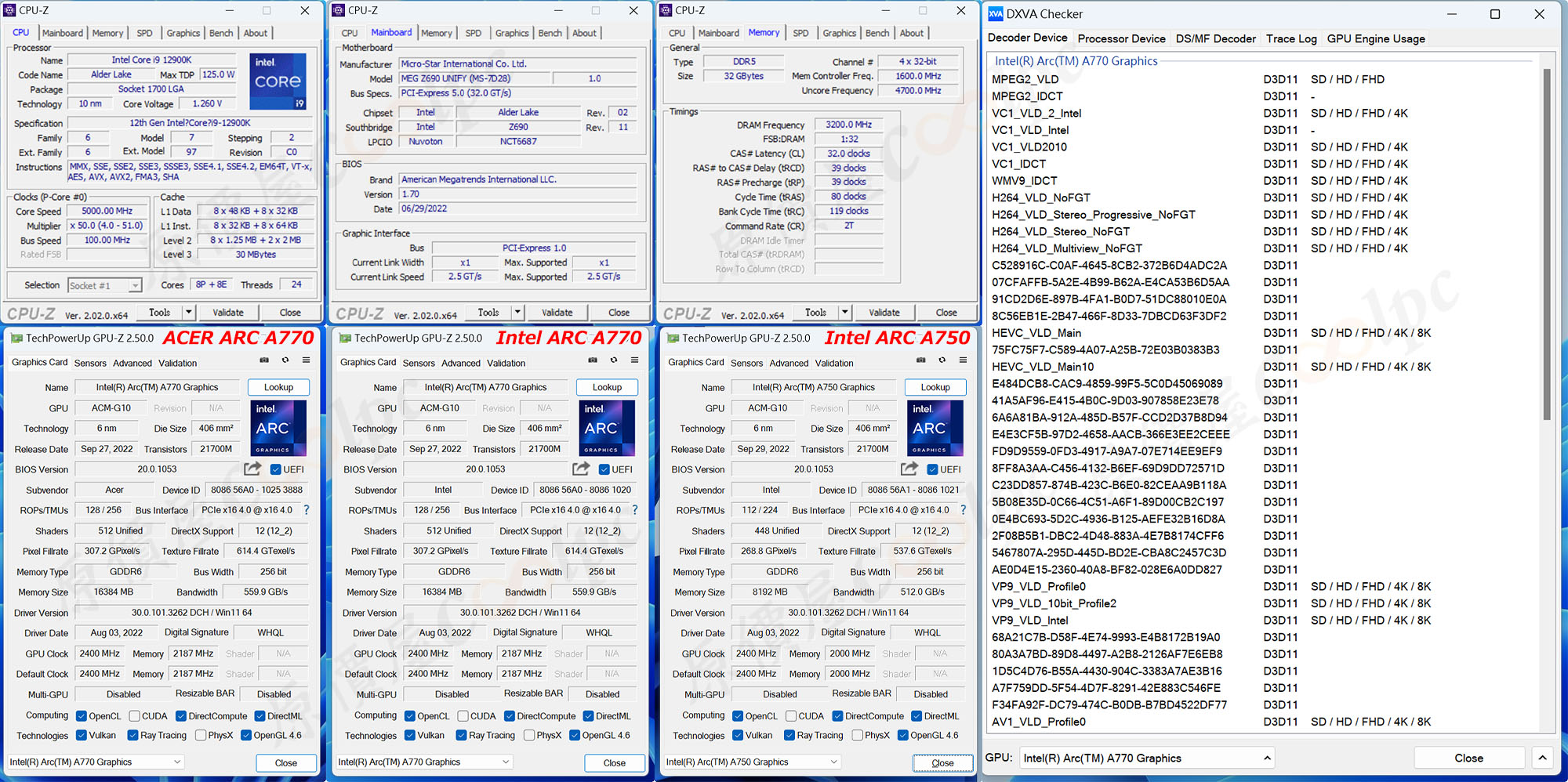The image size is (1568, 782).
Task: Click Bus Interface question mark in A750 window
Action: pyautogui.click(x=963, y=510)
